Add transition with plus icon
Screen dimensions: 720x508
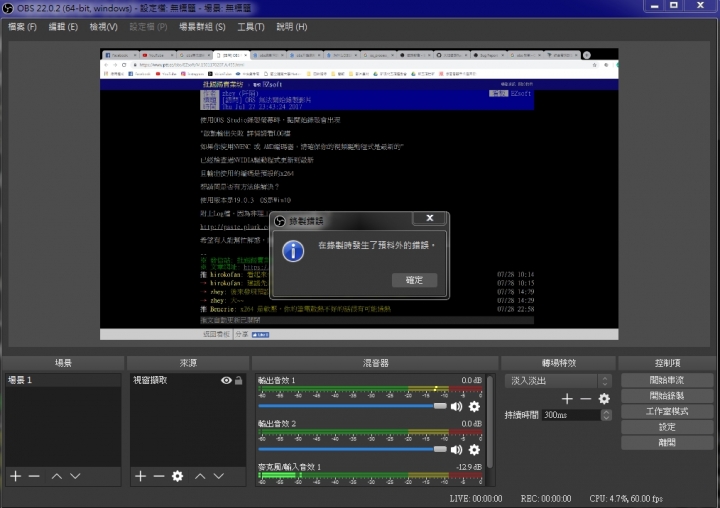click(x=567, y=399)
